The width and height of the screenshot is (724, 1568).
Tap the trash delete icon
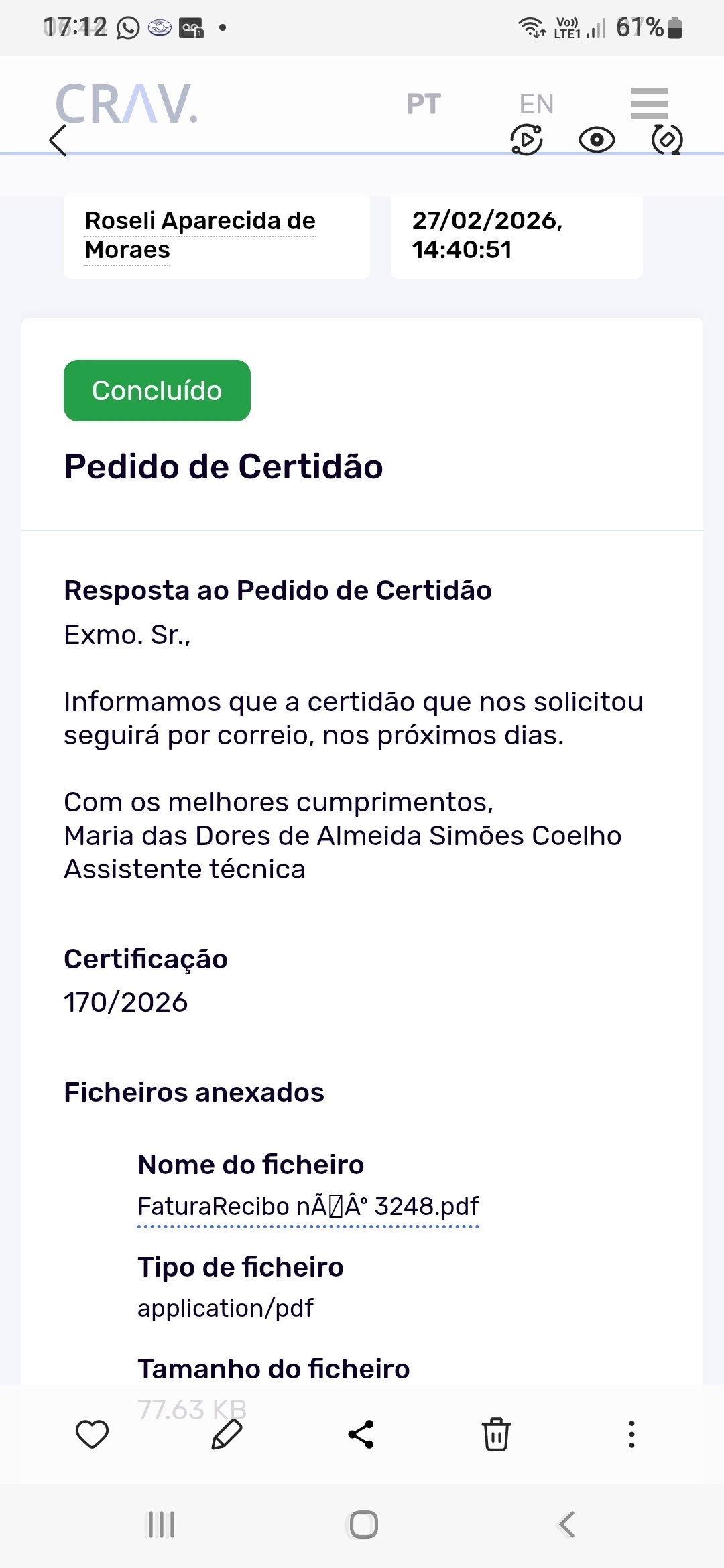point(496,1435)
